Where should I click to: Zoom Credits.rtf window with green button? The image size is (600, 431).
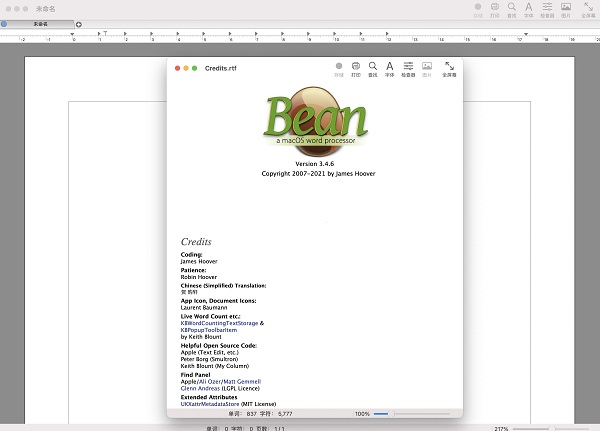tap(194, 69)
